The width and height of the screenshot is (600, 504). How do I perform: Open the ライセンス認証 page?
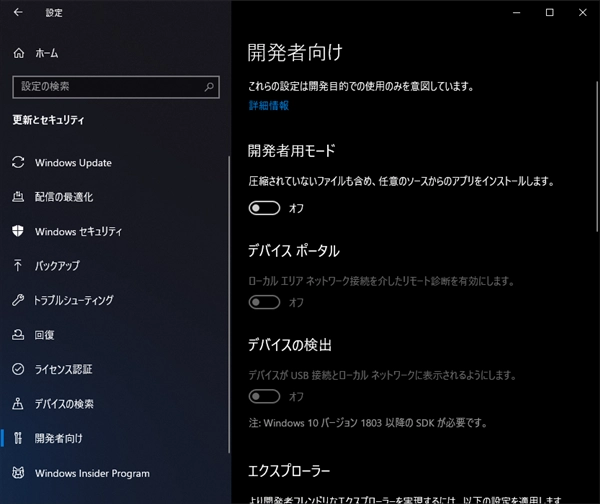click(x=114, y=369)
